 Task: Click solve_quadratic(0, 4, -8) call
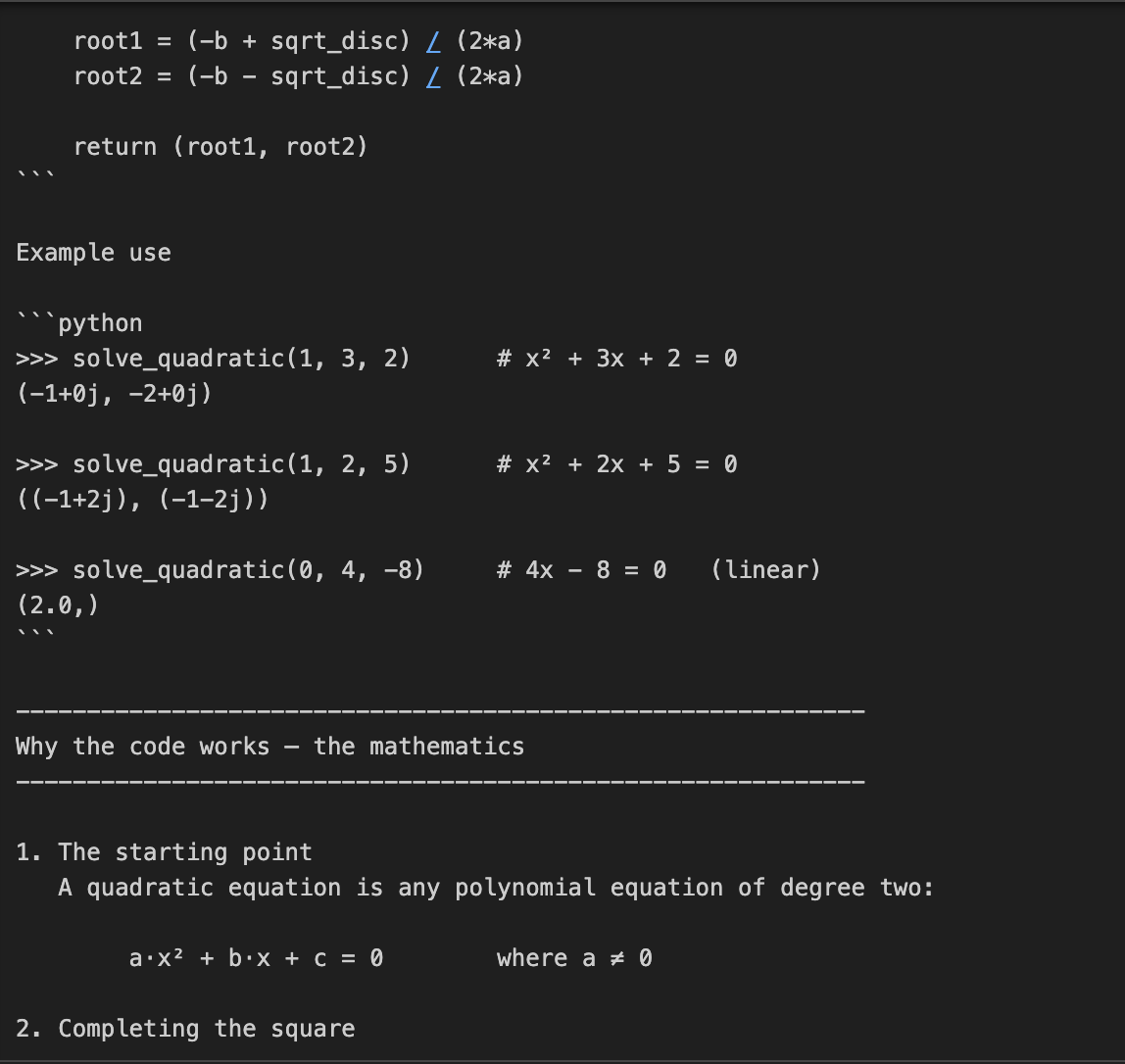click(248, 570)
